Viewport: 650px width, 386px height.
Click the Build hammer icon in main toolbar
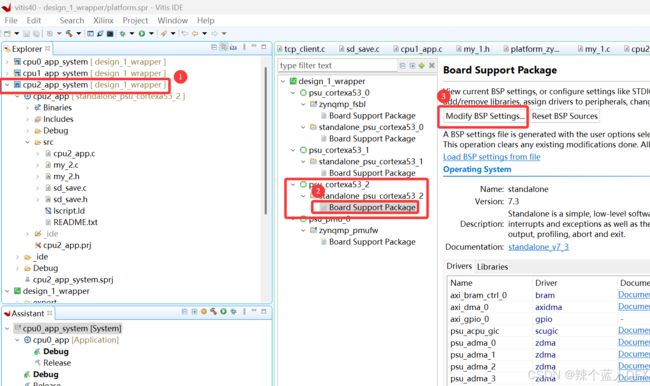(x=69, y=34)
